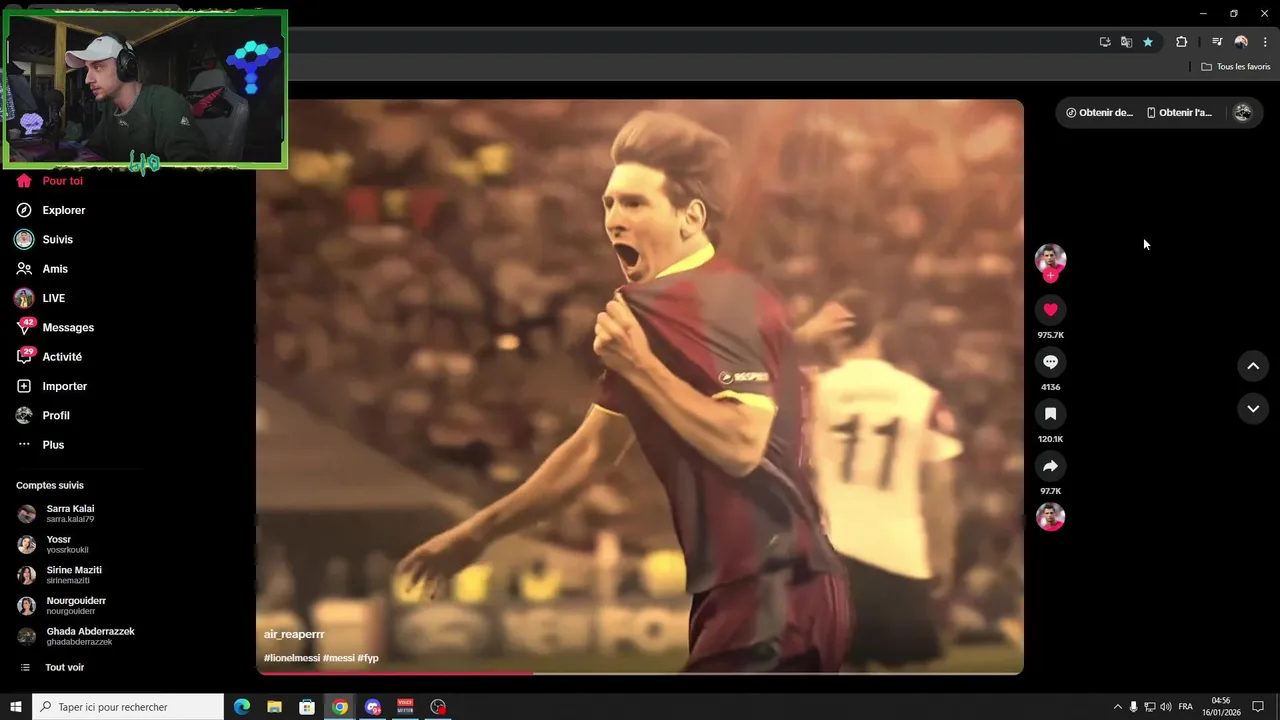
Task: Click the webcam overlay in the corner
Action: pyautogui.click(x=146, y=89)
